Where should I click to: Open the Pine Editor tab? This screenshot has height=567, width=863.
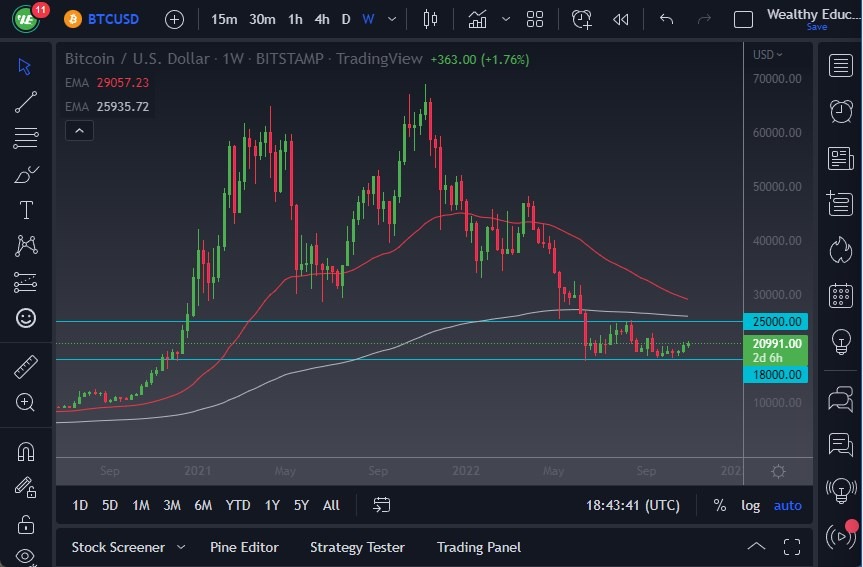coord(244,547)
